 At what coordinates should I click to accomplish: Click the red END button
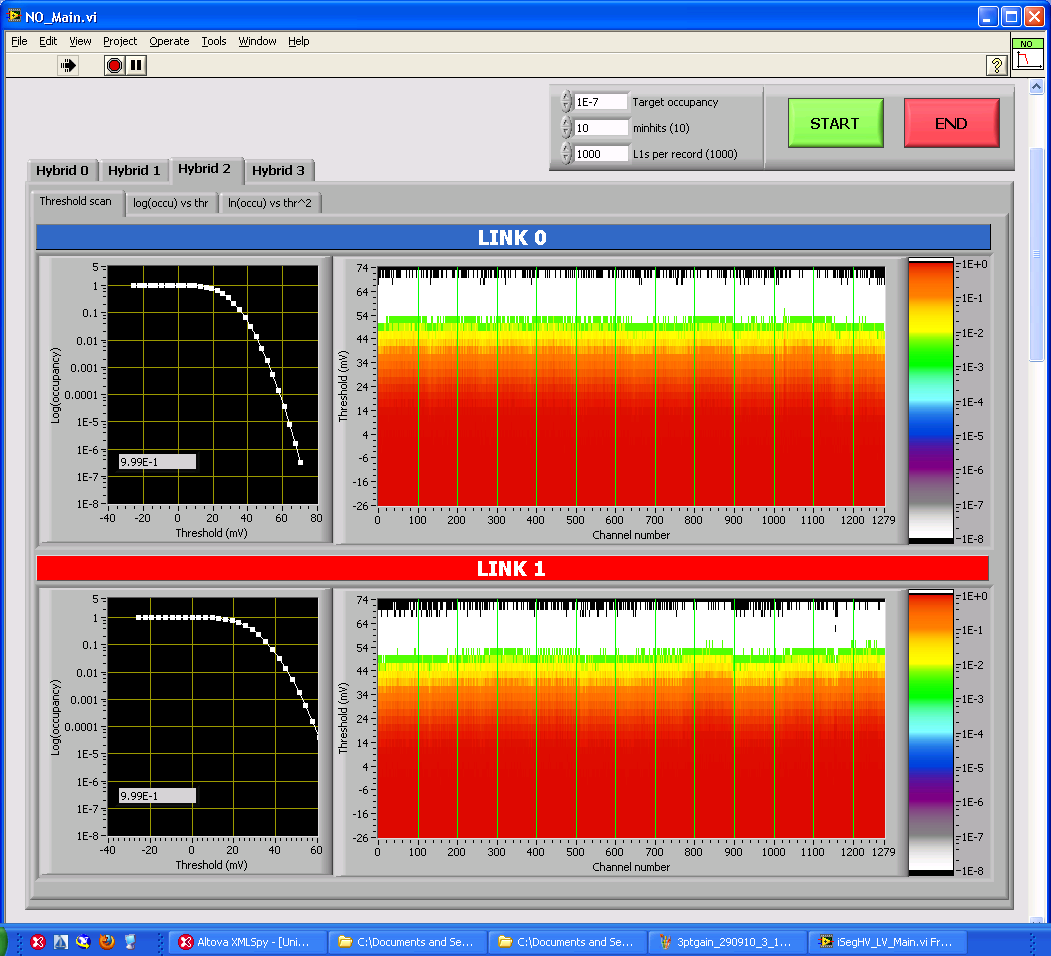point(951,123)
